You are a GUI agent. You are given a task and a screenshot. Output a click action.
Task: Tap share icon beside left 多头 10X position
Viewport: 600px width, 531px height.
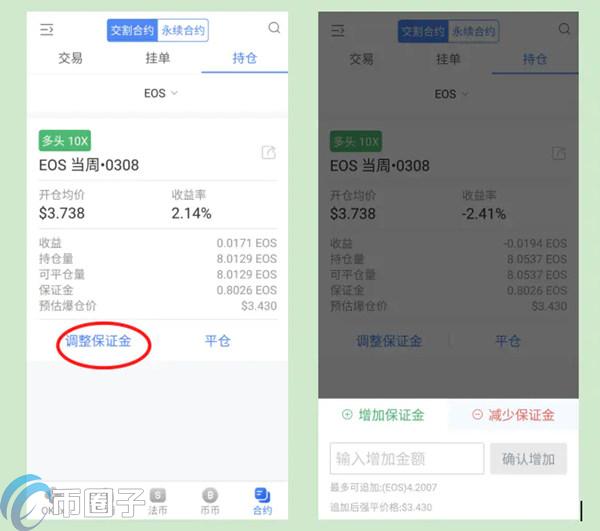(x=269, y=152)
